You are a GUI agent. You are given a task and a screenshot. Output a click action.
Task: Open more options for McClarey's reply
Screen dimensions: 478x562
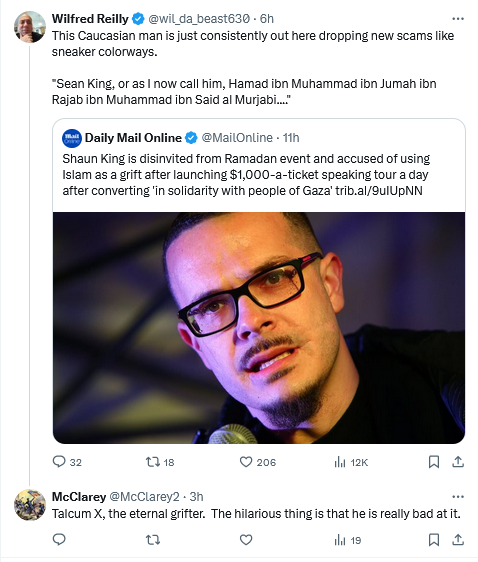click(x=458, y=497)
